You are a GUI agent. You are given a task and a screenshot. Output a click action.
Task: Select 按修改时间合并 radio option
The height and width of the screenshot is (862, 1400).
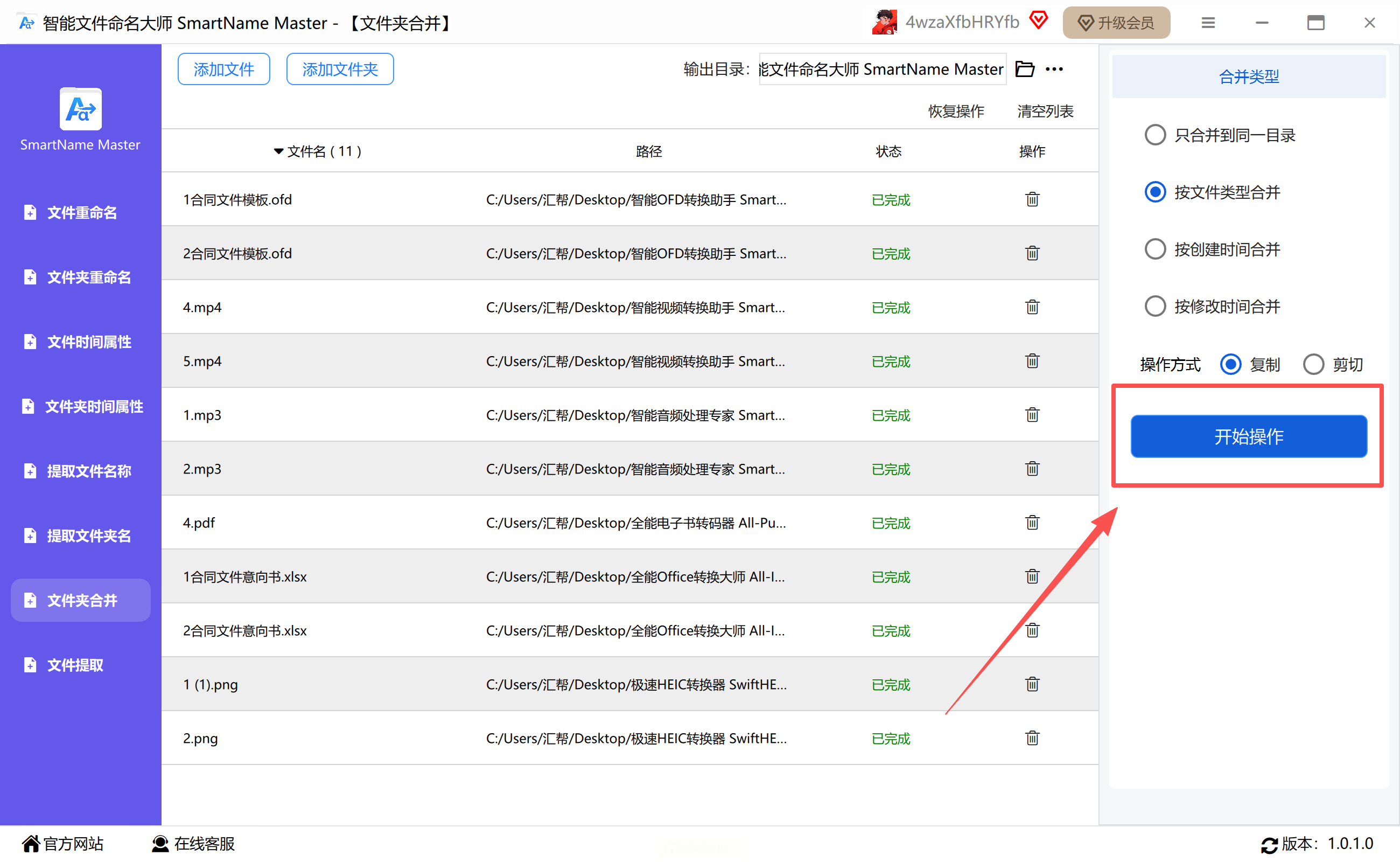[x=1155, y=306]
